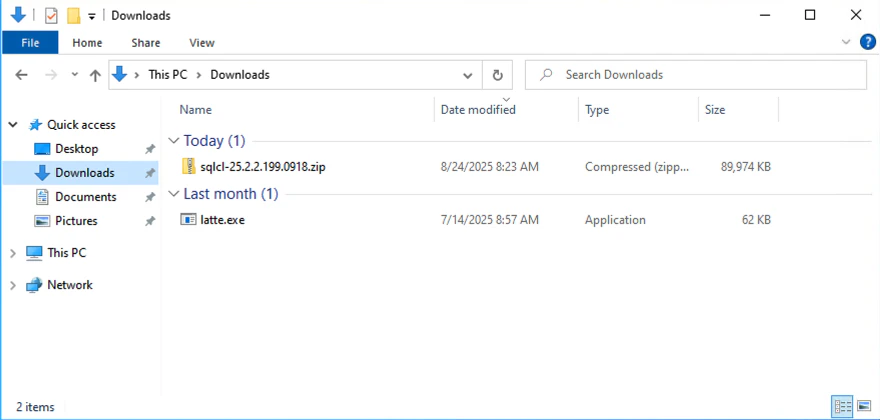
Task: Click the 7/14/2025 8:57 AM date cell
Action: (489, 220)
